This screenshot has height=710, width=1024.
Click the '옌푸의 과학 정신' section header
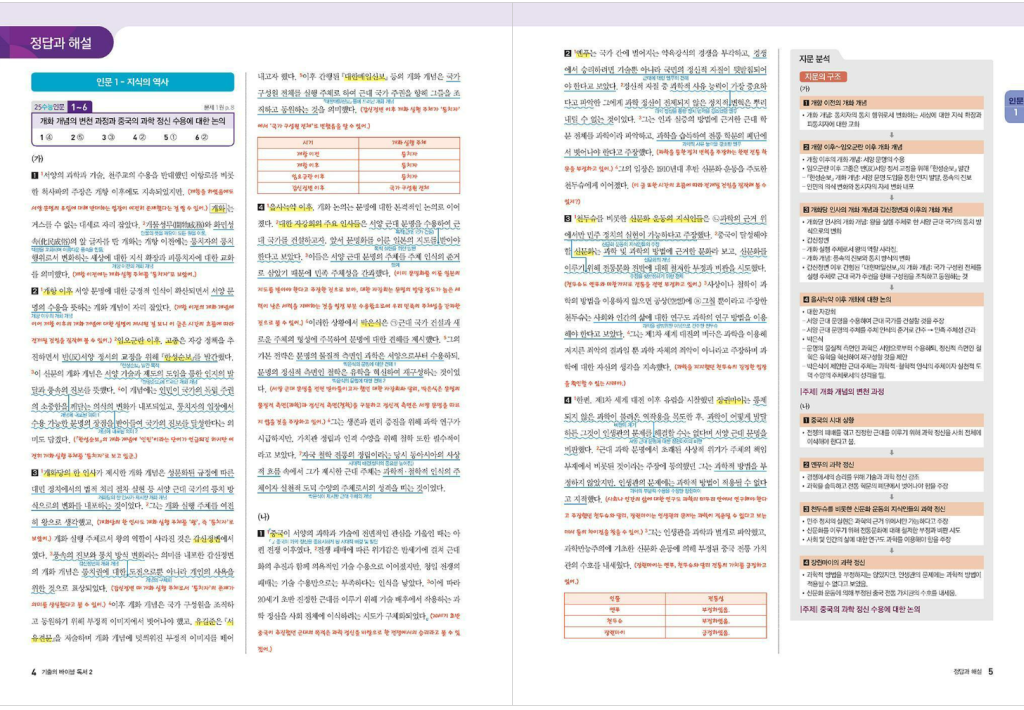coord(891,464)
